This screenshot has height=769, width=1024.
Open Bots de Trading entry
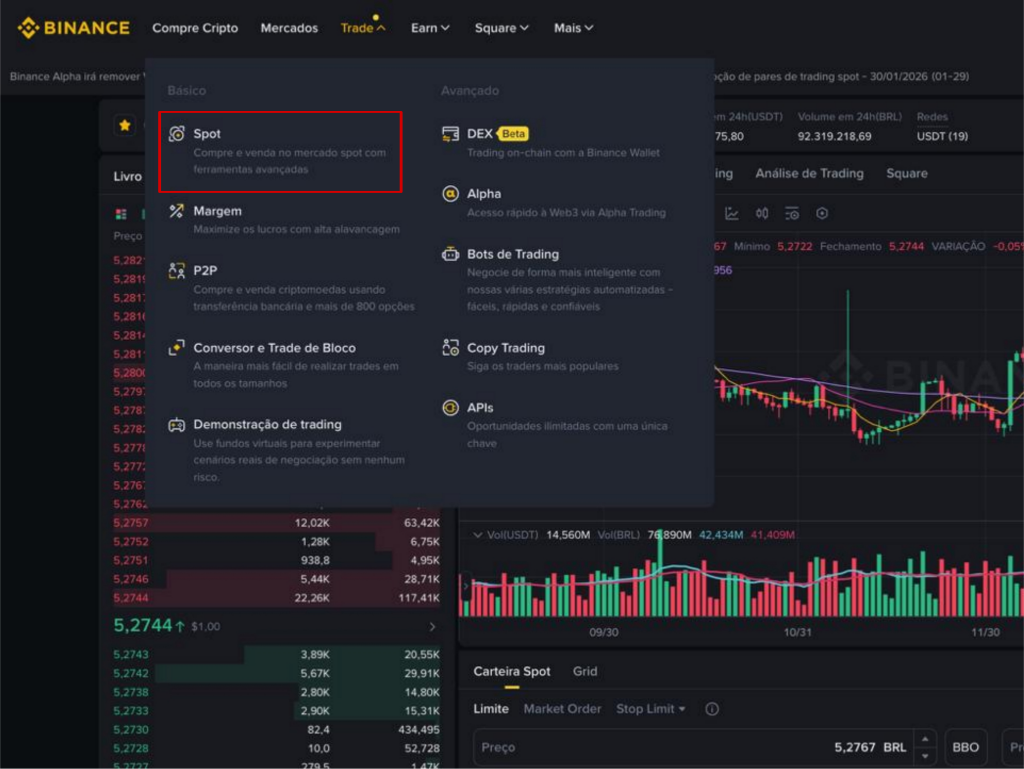pos(558,279)
